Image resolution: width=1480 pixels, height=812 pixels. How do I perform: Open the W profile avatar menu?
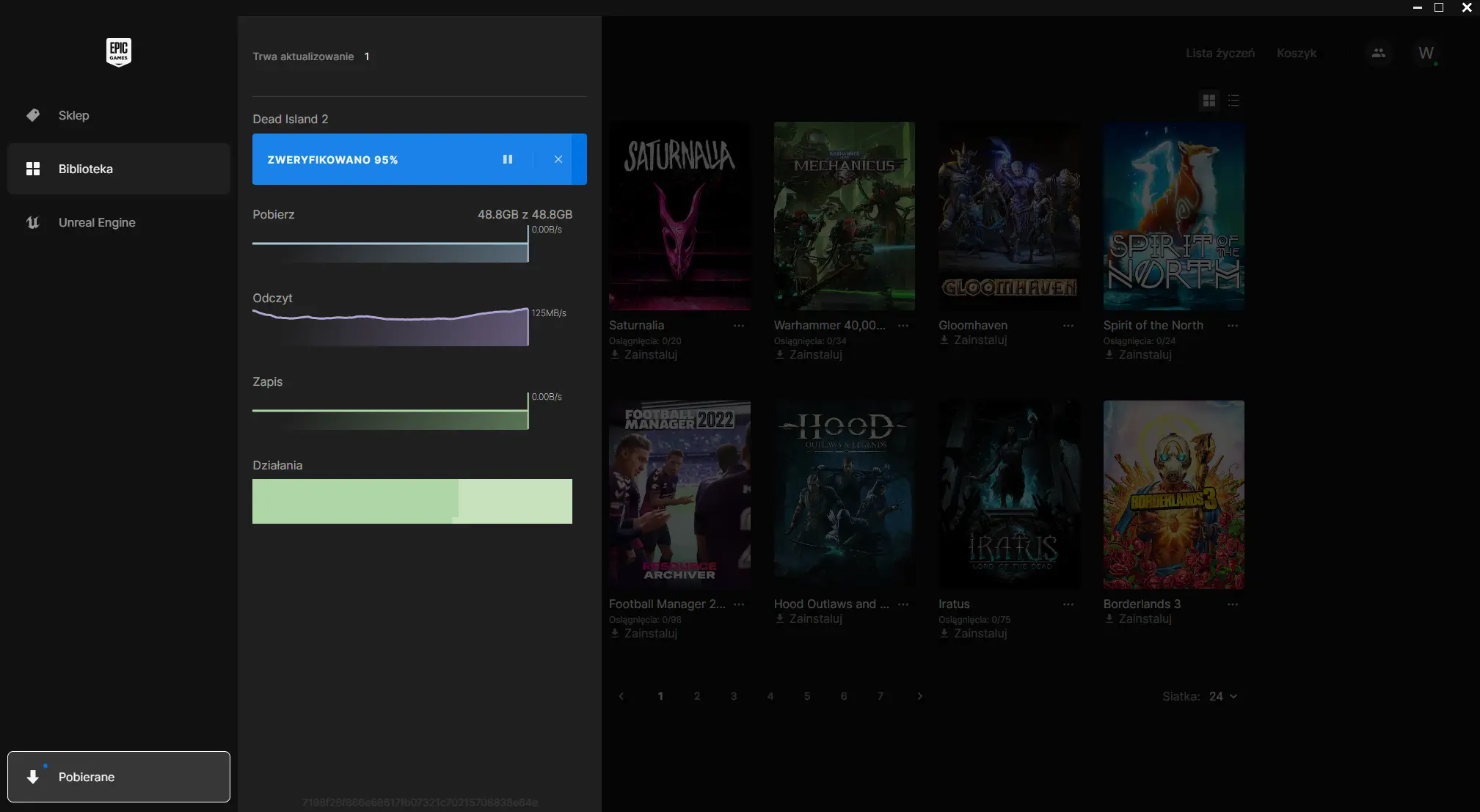click(1426, 53)
